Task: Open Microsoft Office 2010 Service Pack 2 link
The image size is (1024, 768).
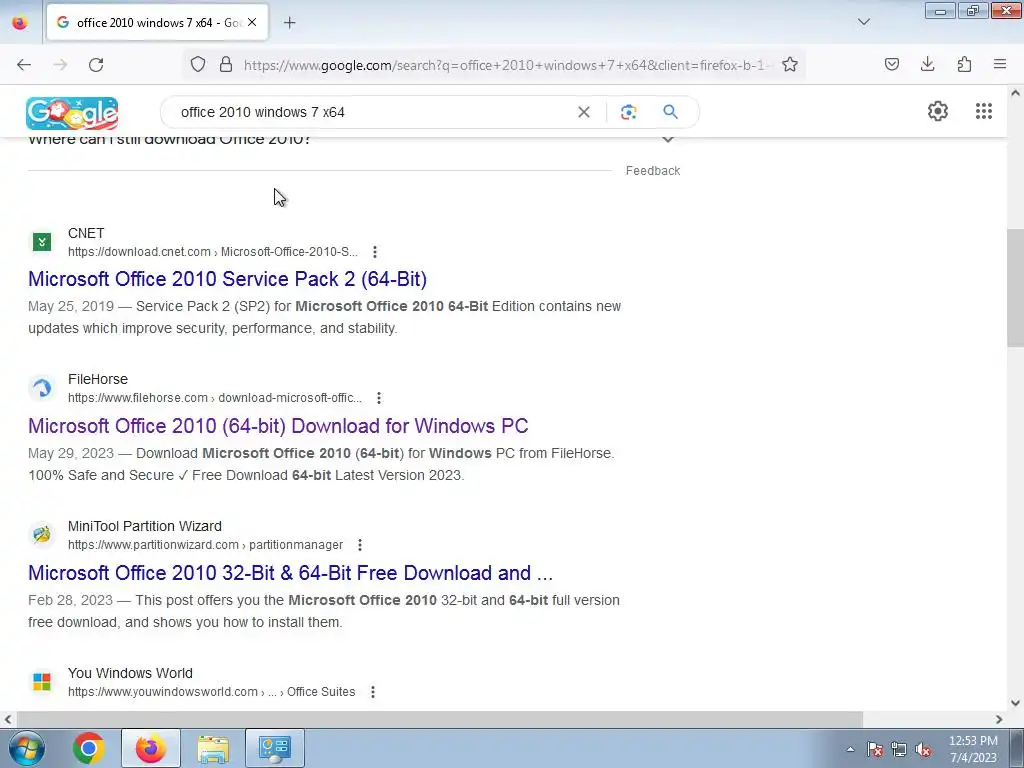Action: (x=227, y=279)
